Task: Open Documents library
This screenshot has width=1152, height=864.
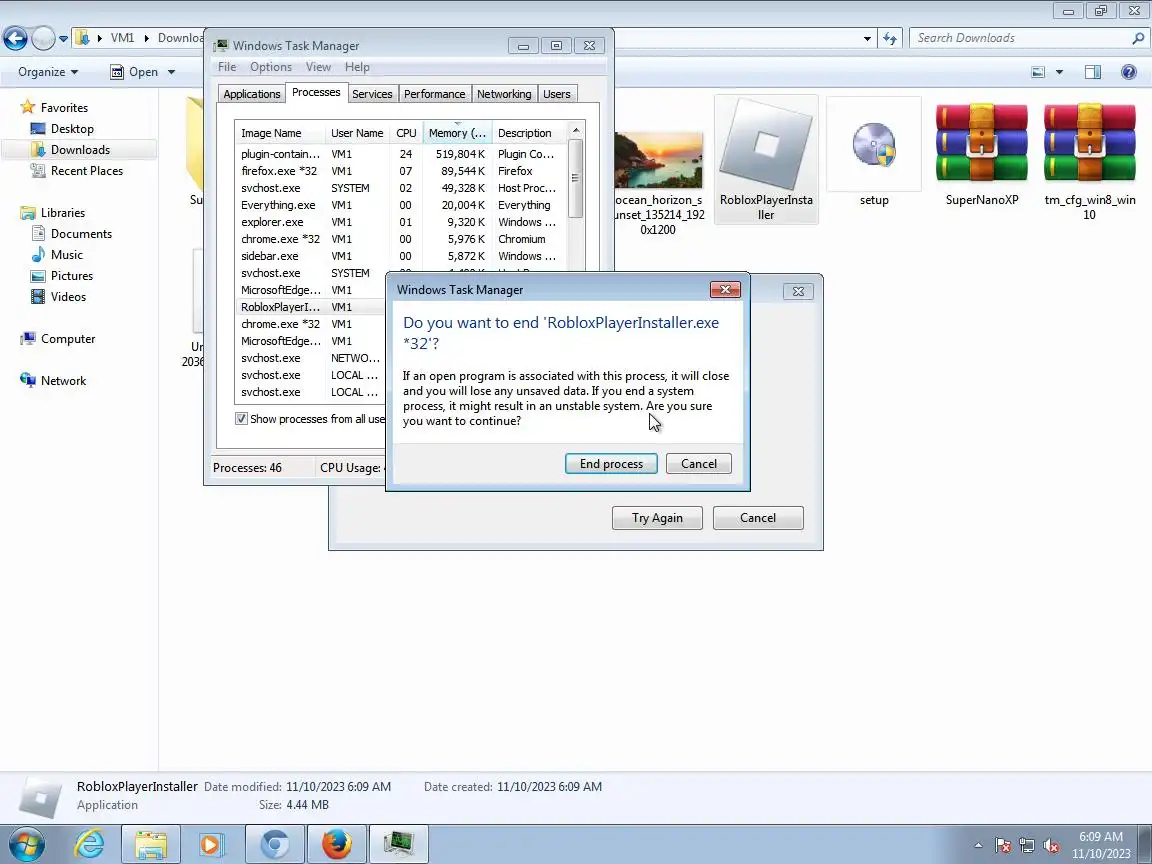Action: pos(81,234)
